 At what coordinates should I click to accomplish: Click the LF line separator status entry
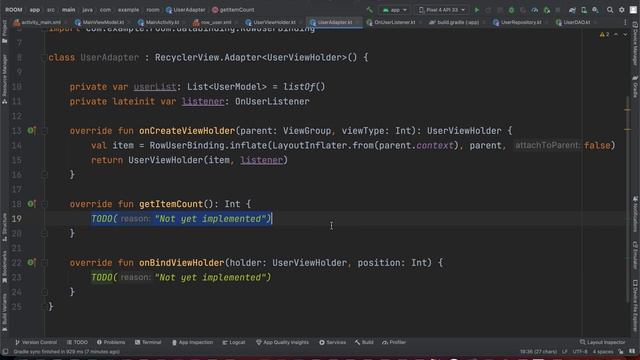tap(564, 352)
